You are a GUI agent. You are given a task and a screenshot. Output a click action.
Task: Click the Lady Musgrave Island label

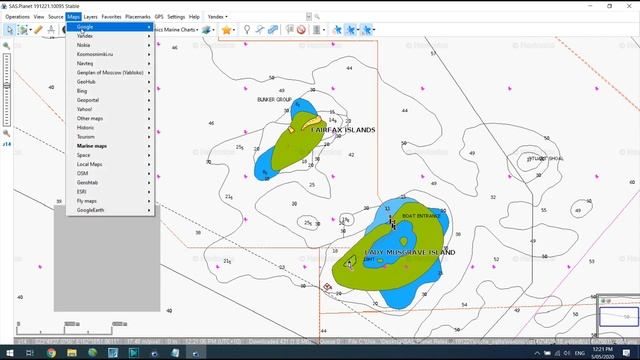(409, 252)
